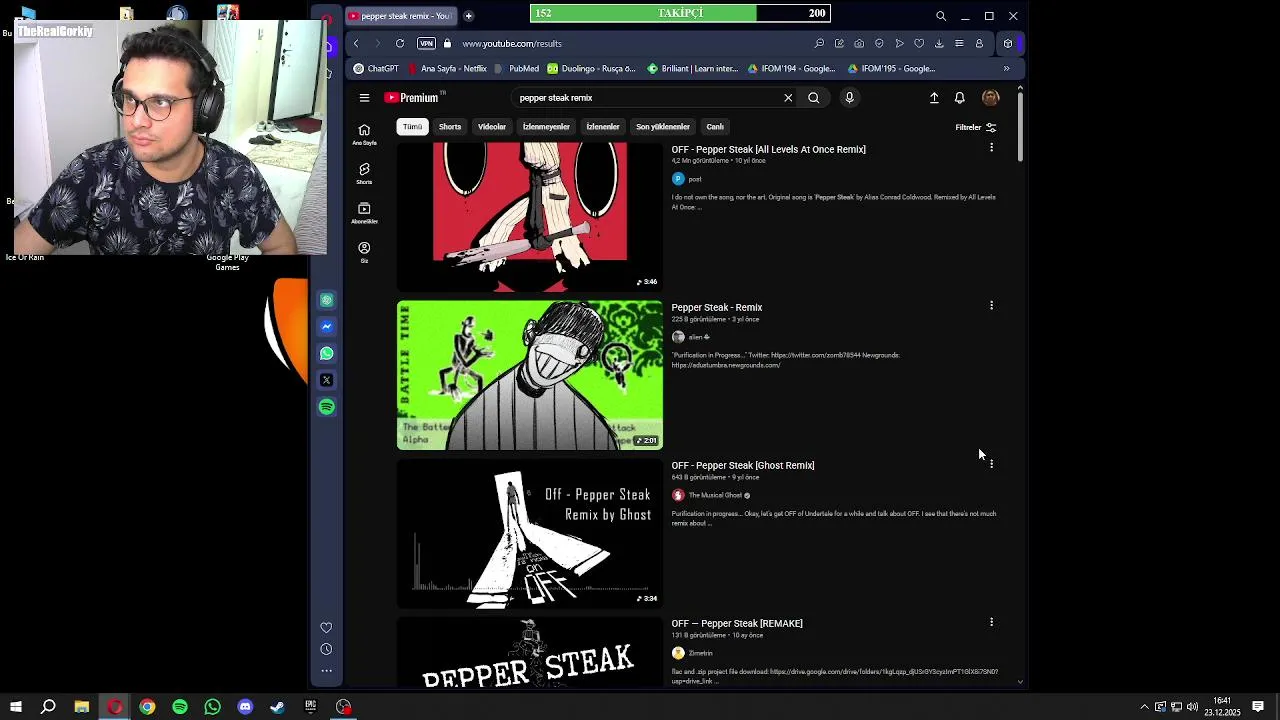Open Opera easy setup menu icon
The image size is (1280, 720).
[x=959, y=43]
